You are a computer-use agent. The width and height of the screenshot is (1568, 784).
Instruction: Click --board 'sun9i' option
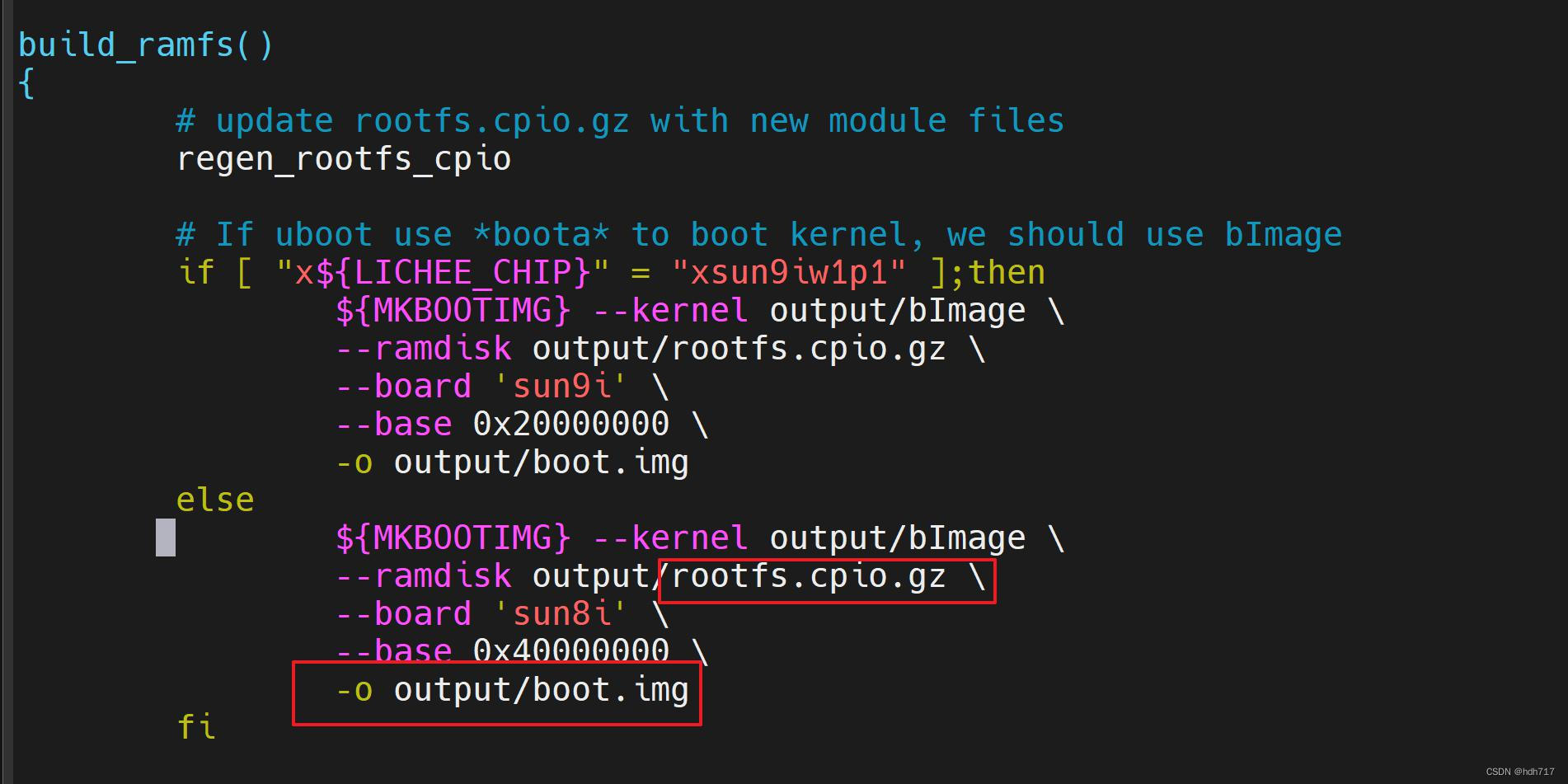(x=481, y=386)
